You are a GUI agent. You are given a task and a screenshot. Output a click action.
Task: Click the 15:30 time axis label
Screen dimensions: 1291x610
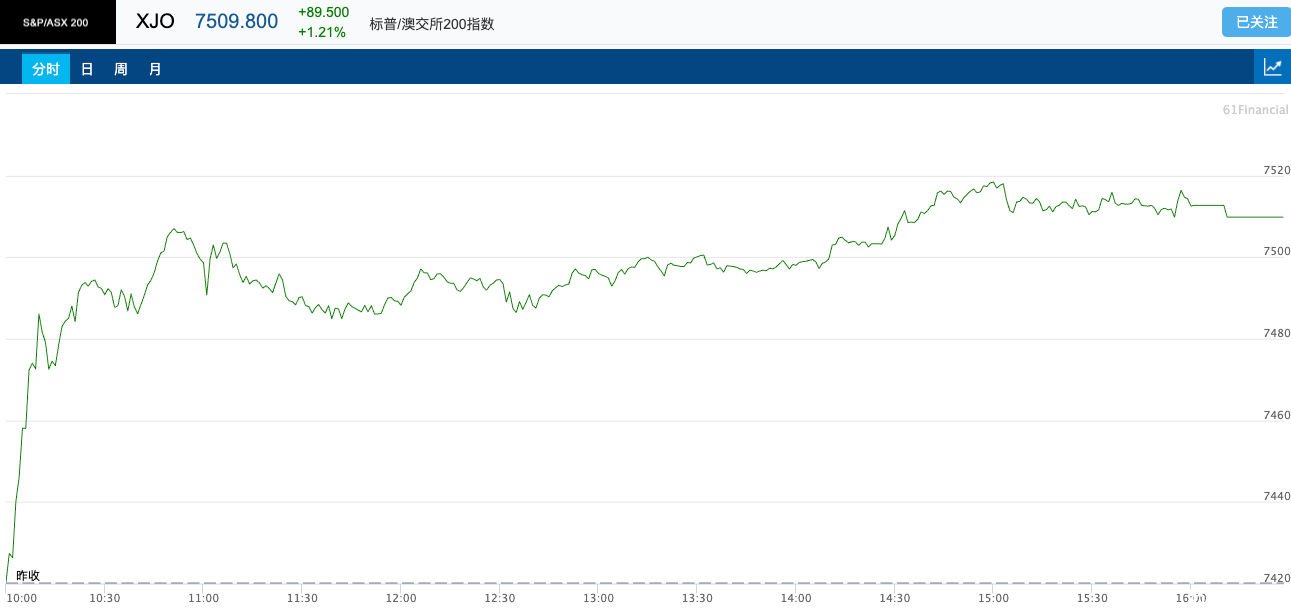[x=1092, y=598]
